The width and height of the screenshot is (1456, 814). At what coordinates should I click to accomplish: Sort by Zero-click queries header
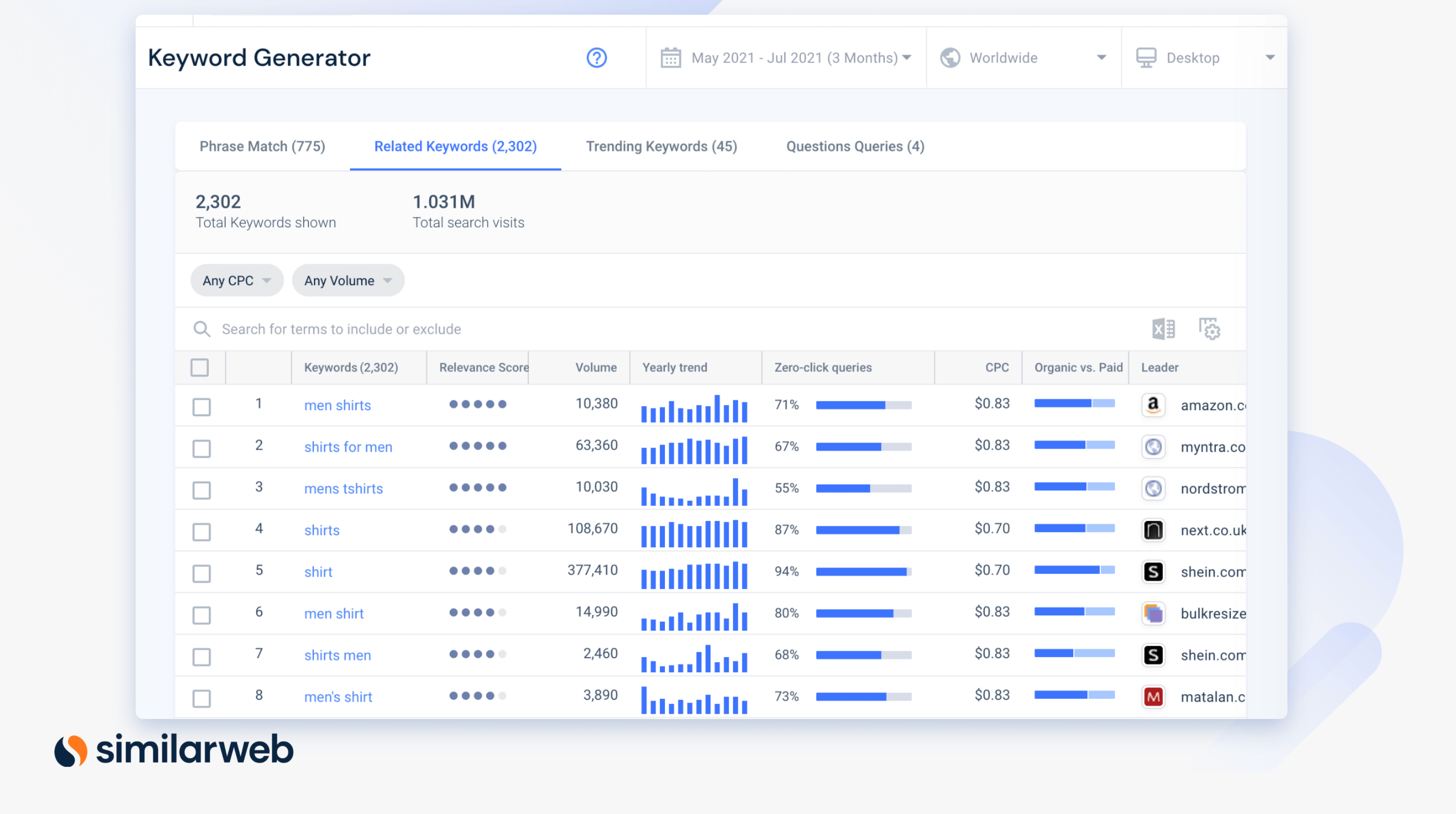pos(823,367)
